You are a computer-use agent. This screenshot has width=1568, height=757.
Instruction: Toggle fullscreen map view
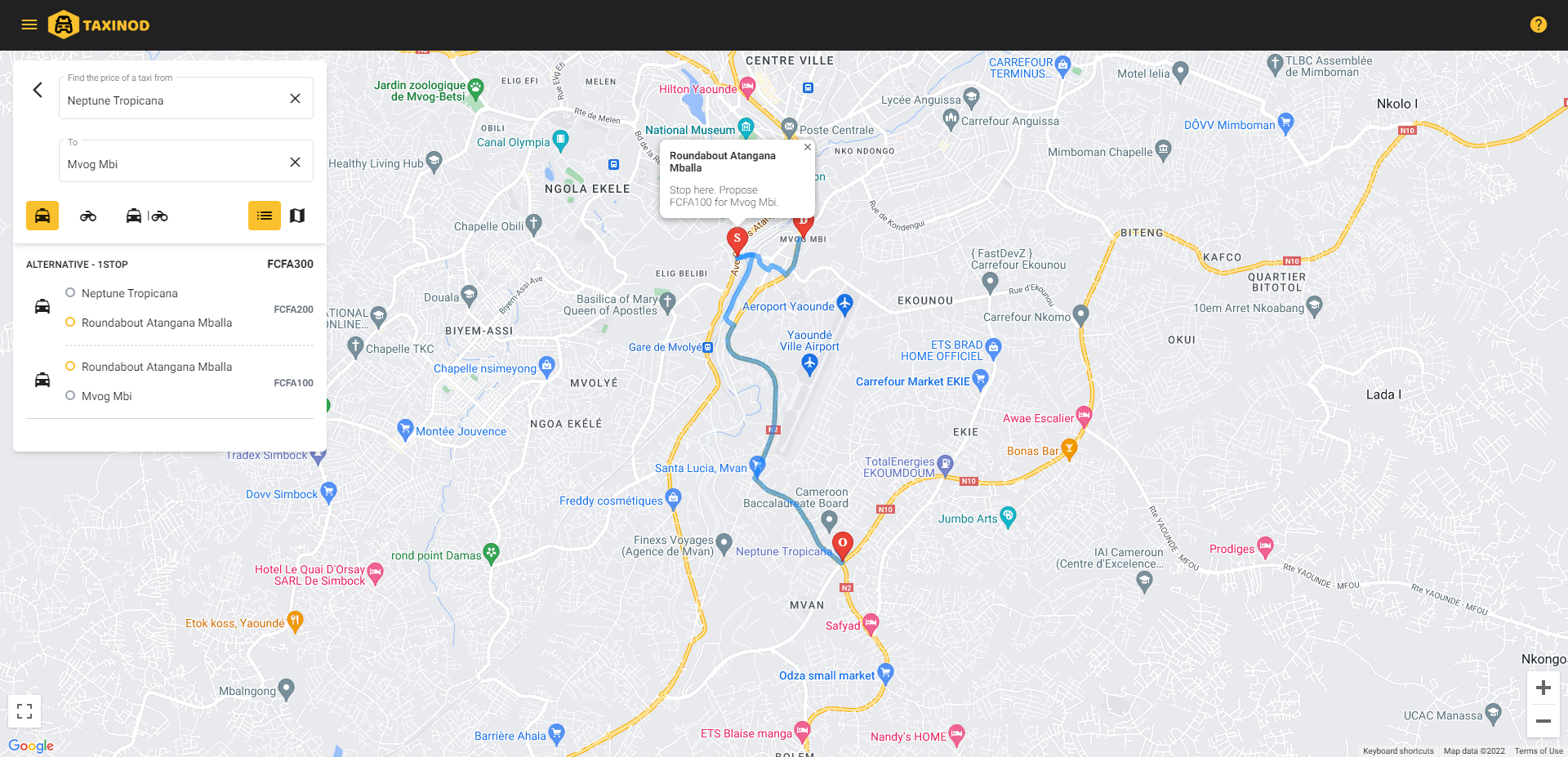[24, 711]
